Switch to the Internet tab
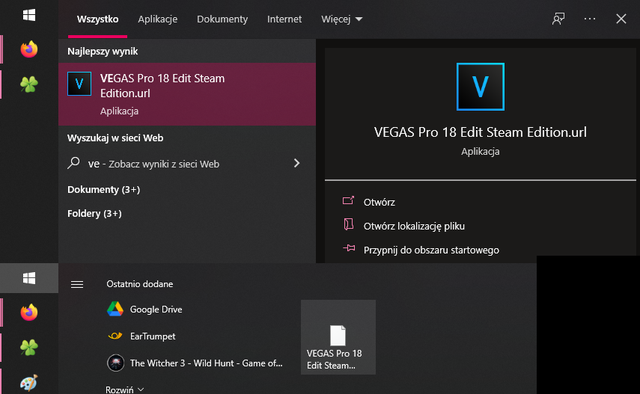The height and width of the screenshot is (394, 640). (284, 19)
